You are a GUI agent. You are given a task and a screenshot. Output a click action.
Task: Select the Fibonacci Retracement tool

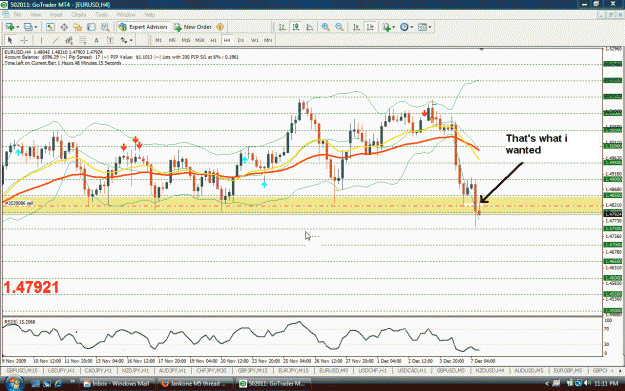(83, 40)
